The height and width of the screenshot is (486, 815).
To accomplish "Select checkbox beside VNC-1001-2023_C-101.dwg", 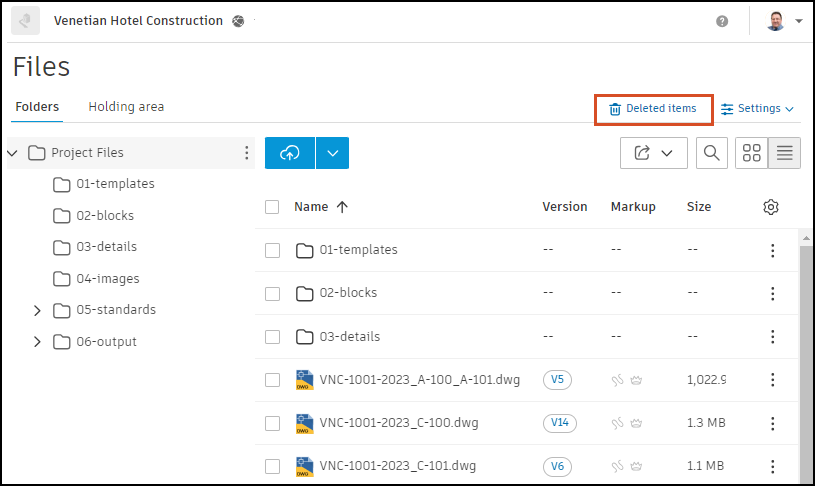I will [x=272, y=466].
